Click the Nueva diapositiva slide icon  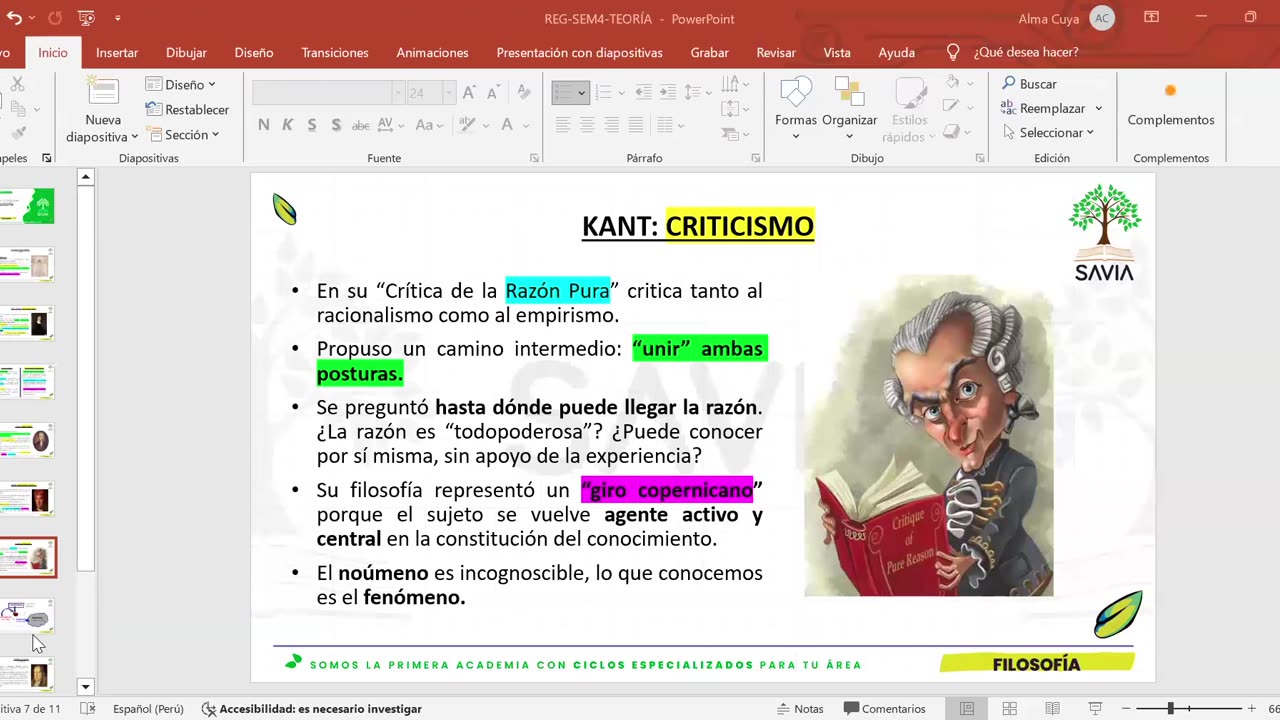[x=103, y=92]
